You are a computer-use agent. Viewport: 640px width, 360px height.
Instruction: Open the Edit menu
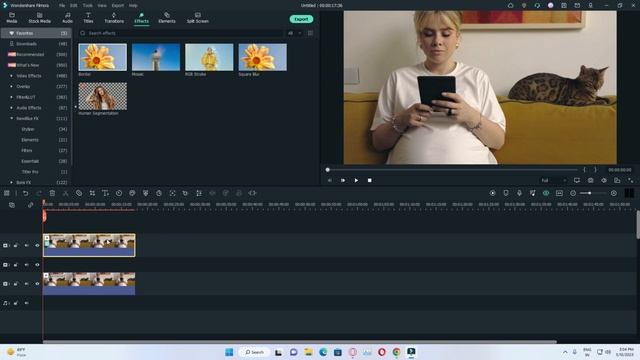(73, 6)
